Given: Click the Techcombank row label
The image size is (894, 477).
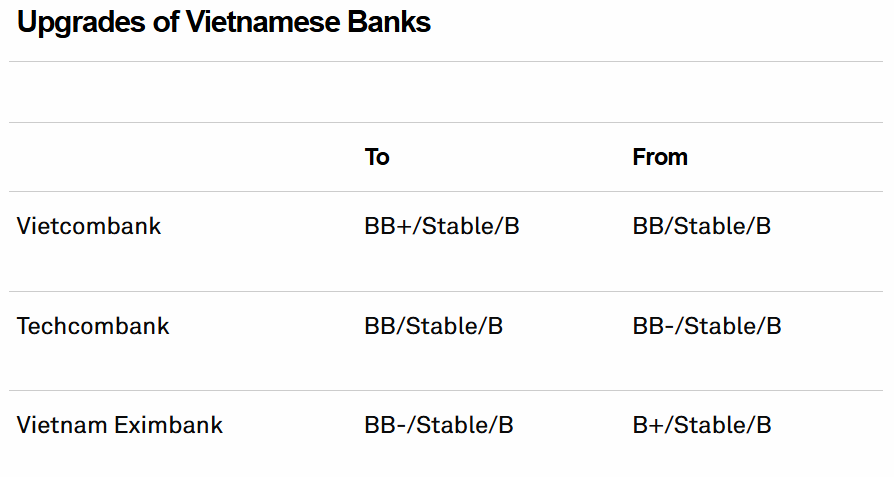Looking at the screenshot, I should click(93, 325).
